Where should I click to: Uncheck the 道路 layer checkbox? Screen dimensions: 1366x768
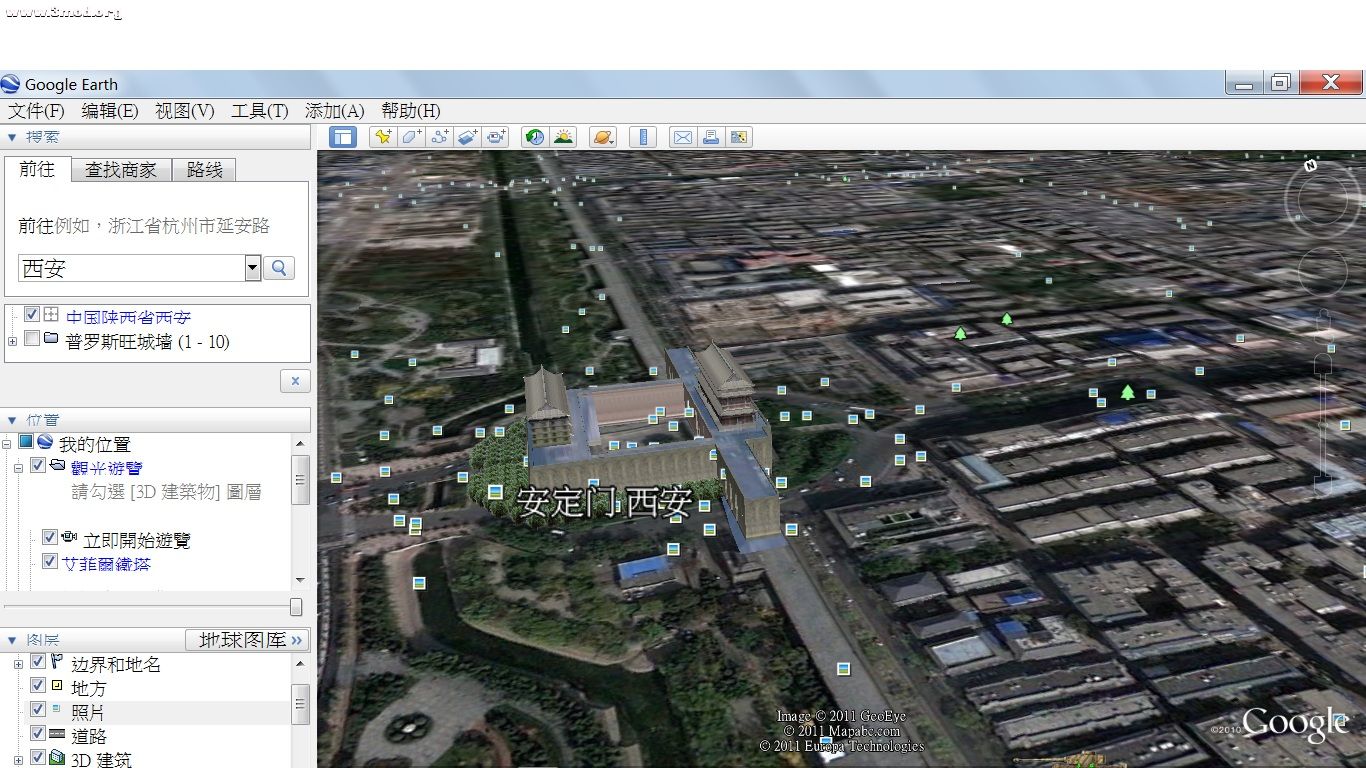pos(38,734)
